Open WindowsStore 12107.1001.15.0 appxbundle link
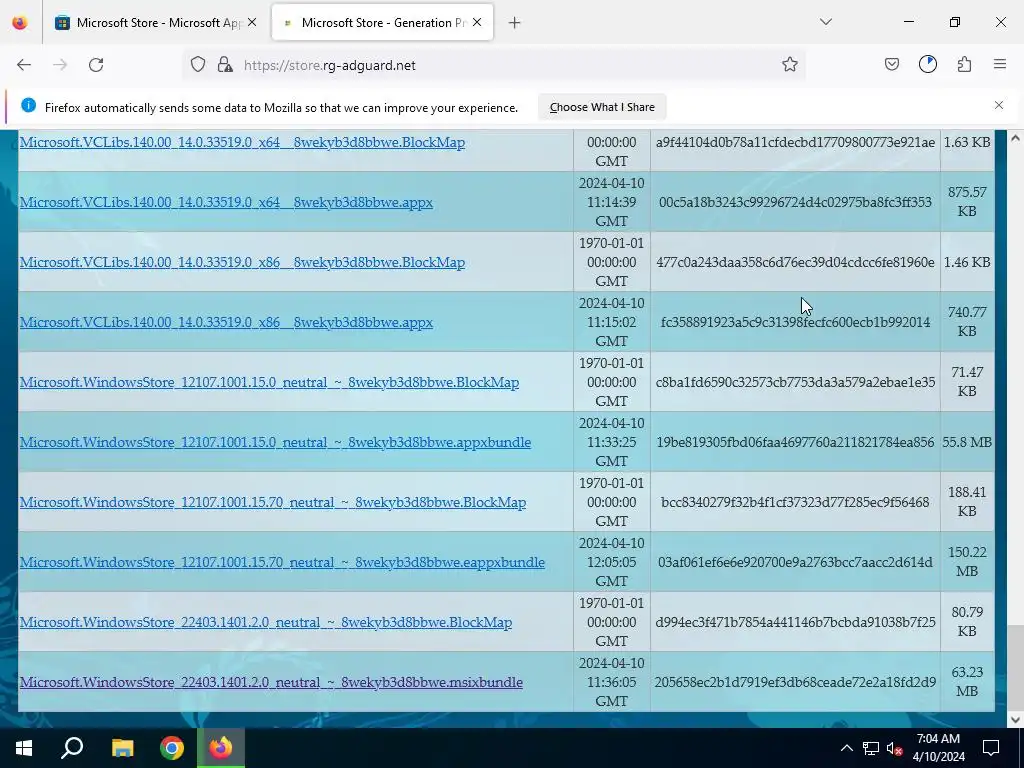Viewport: 1024px width, 768px height. click(275, 443)
